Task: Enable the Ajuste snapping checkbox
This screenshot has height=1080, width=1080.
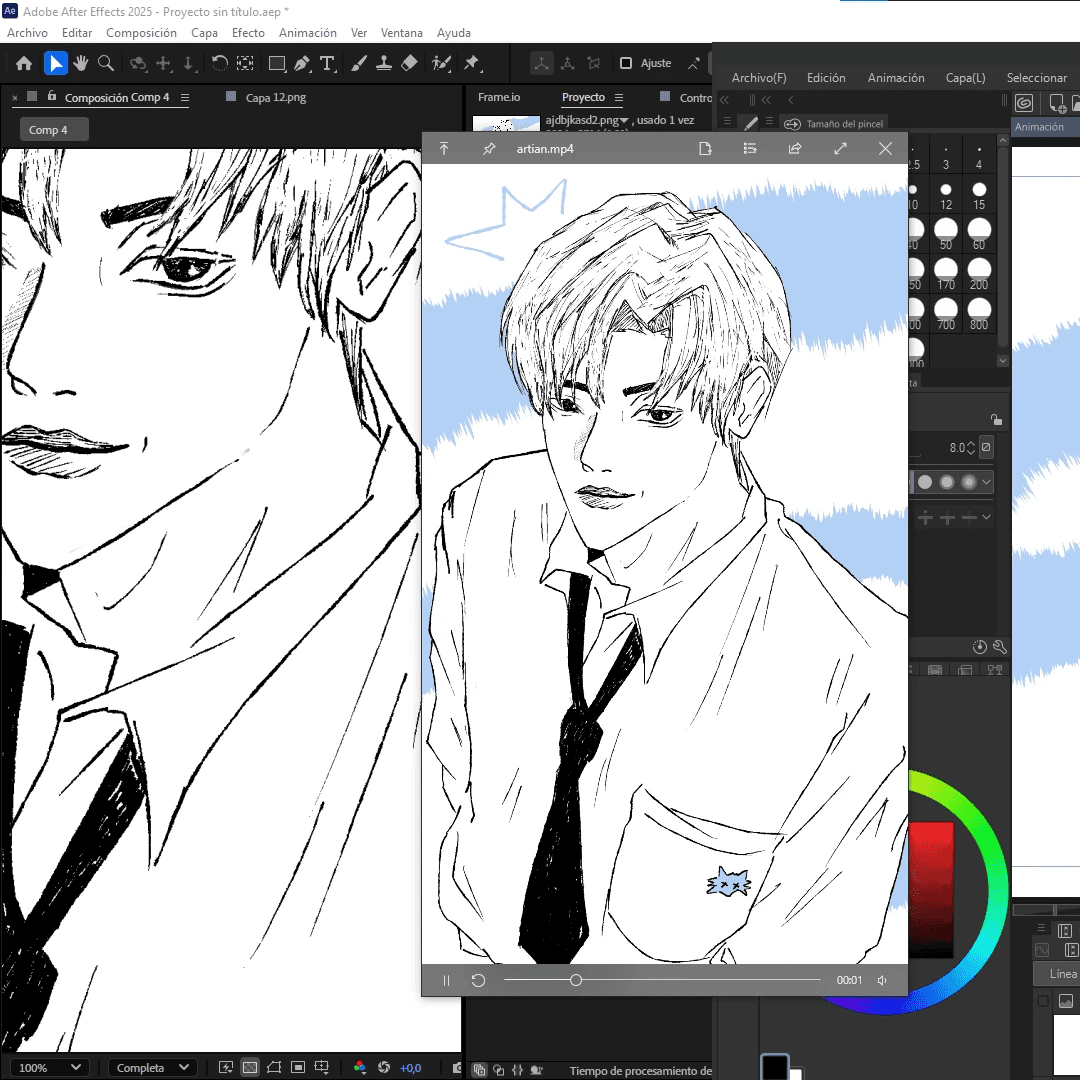Action: coord(626,63)
